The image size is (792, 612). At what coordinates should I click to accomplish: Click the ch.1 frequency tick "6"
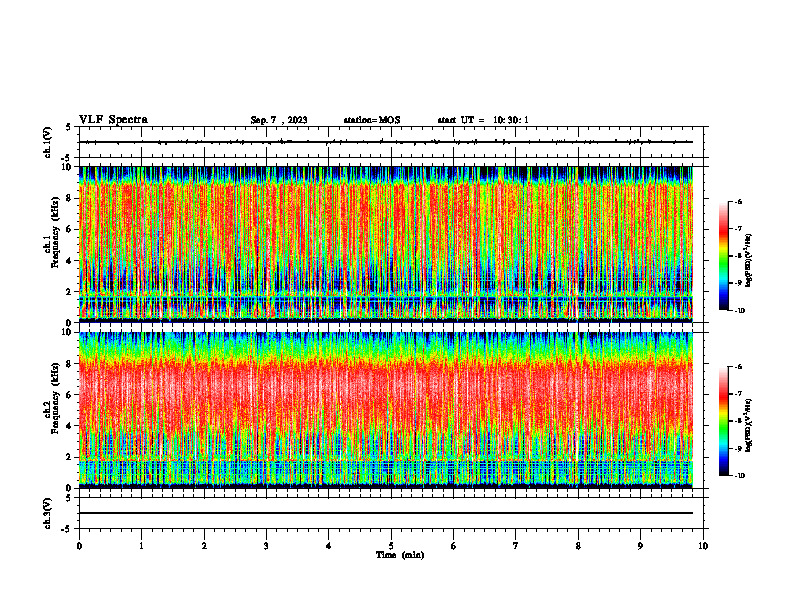70,229
